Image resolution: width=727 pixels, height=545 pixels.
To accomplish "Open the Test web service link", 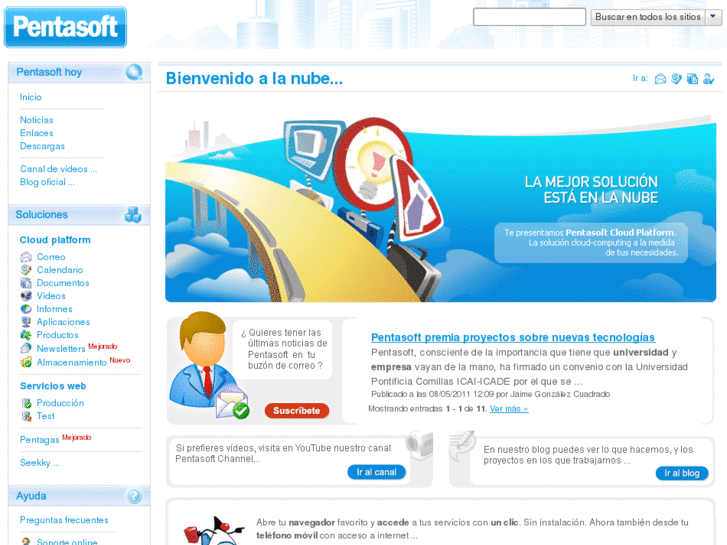I will (45, 416).
